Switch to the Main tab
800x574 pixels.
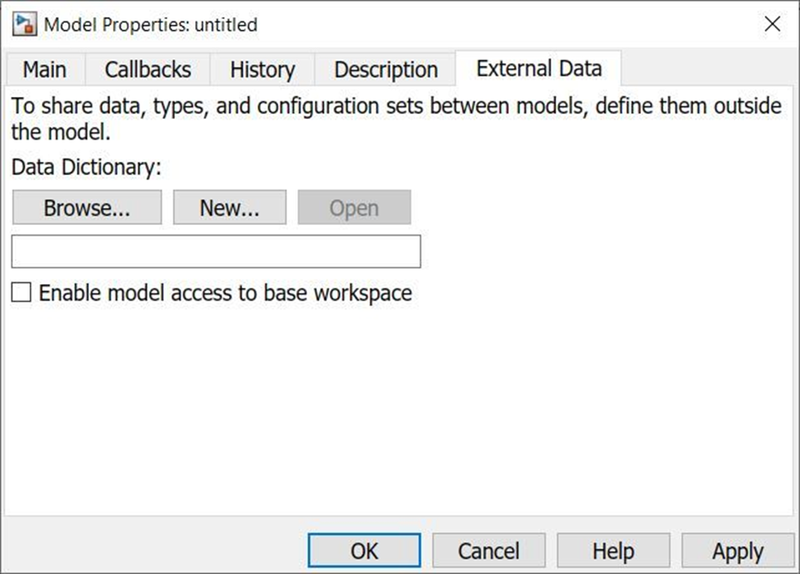point(45,69)
